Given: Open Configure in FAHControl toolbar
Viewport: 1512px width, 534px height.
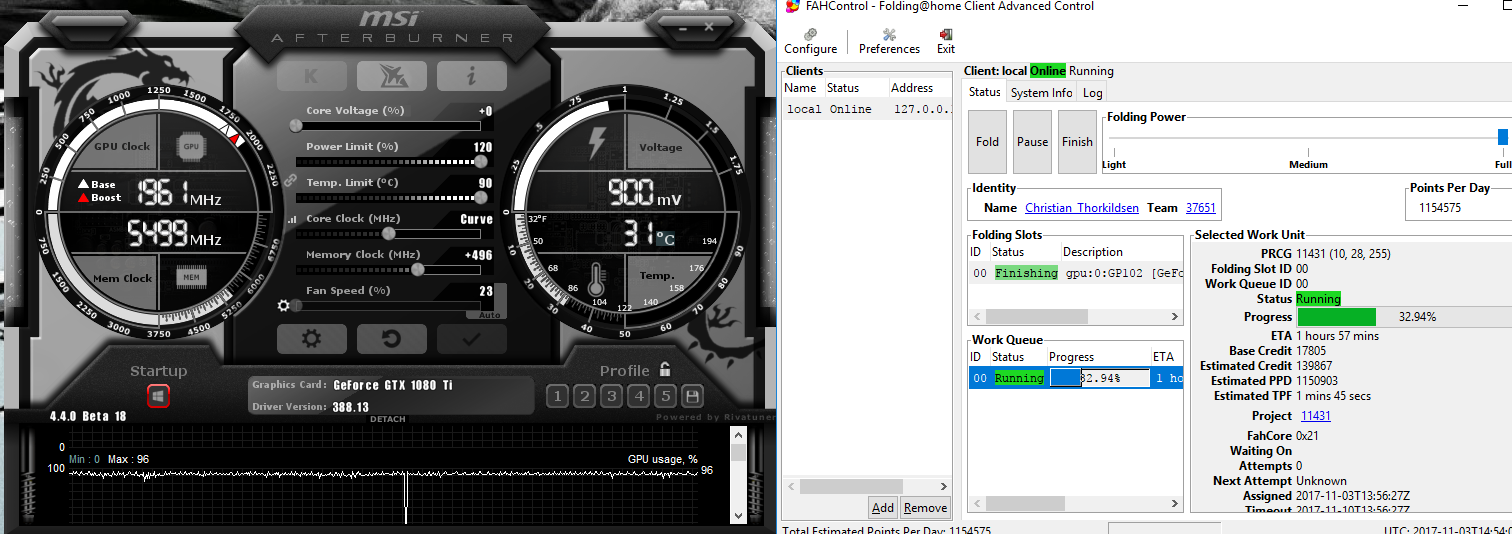Looking at the screenshot, I should click(810, 41).
